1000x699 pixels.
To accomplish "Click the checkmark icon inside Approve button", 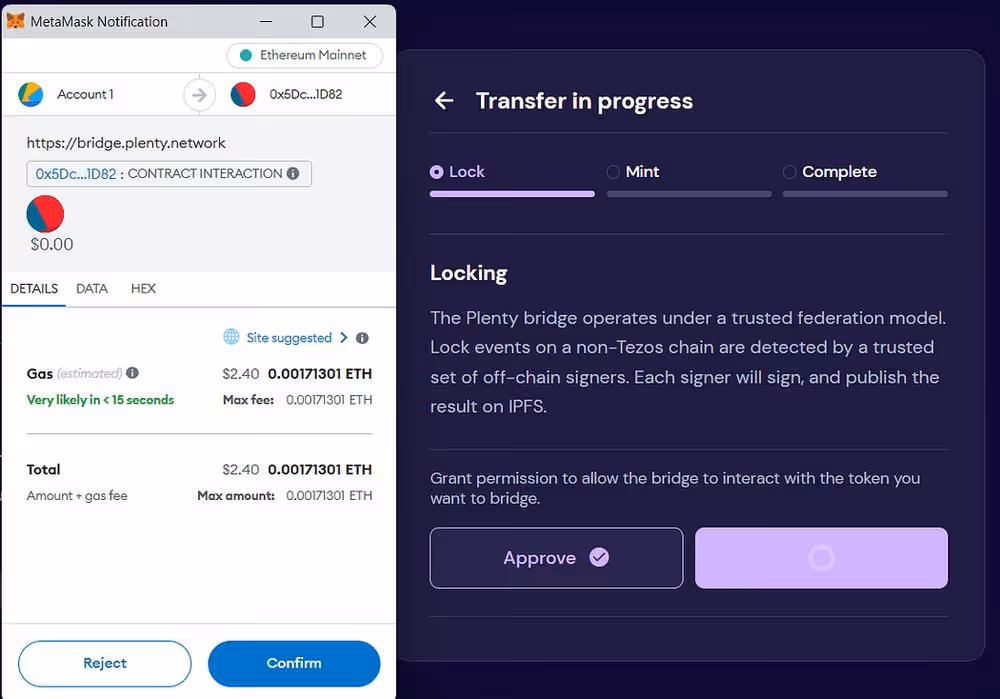I will (x=599, y=557).
